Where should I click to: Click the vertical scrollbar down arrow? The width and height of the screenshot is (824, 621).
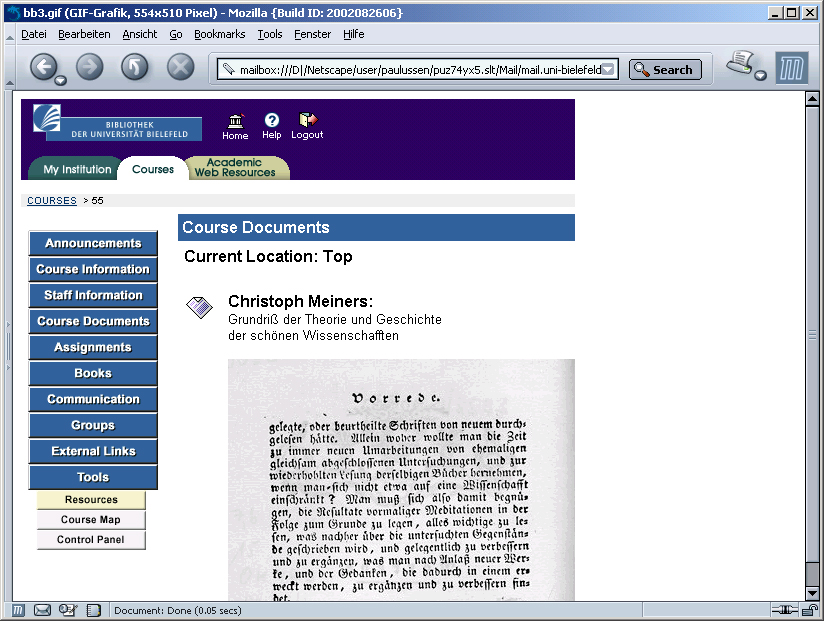813,593
